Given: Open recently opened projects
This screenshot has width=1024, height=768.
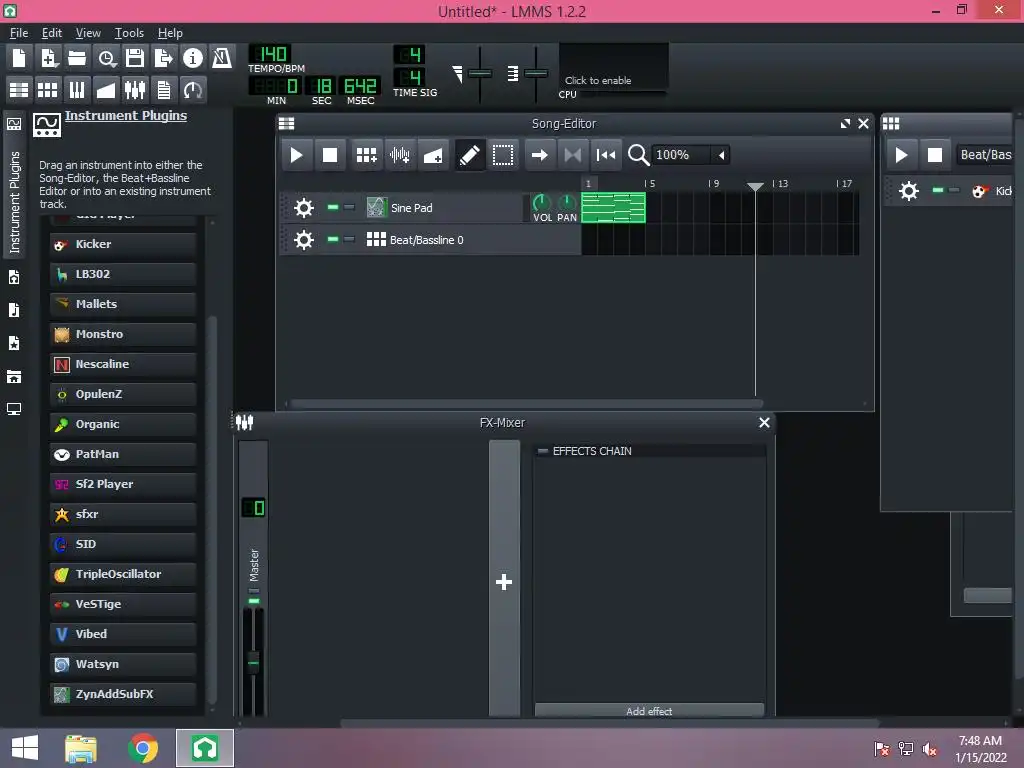Looking at the screenshot, I should coord(106,58).
